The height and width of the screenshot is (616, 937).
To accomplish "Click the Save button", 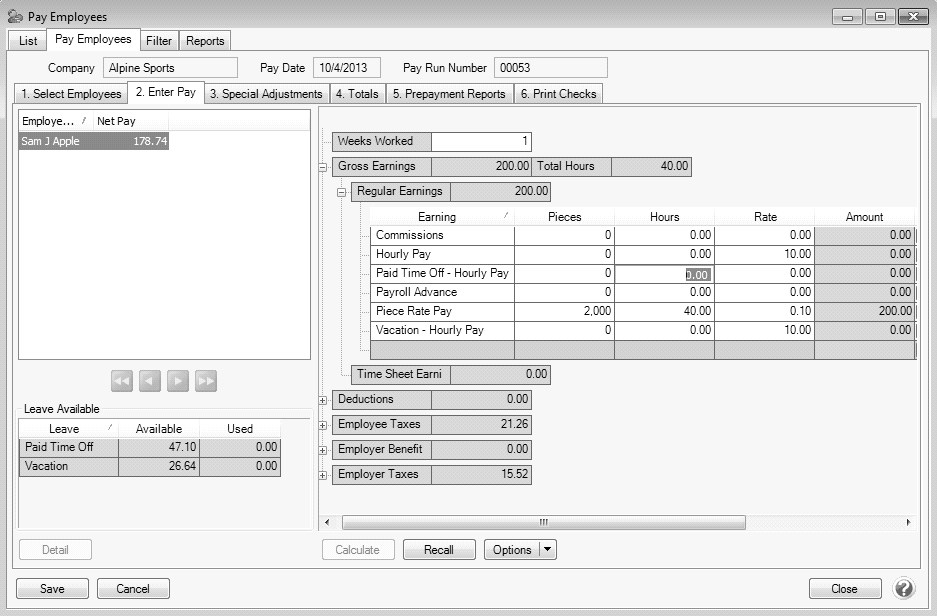I will tap(52, 589).
